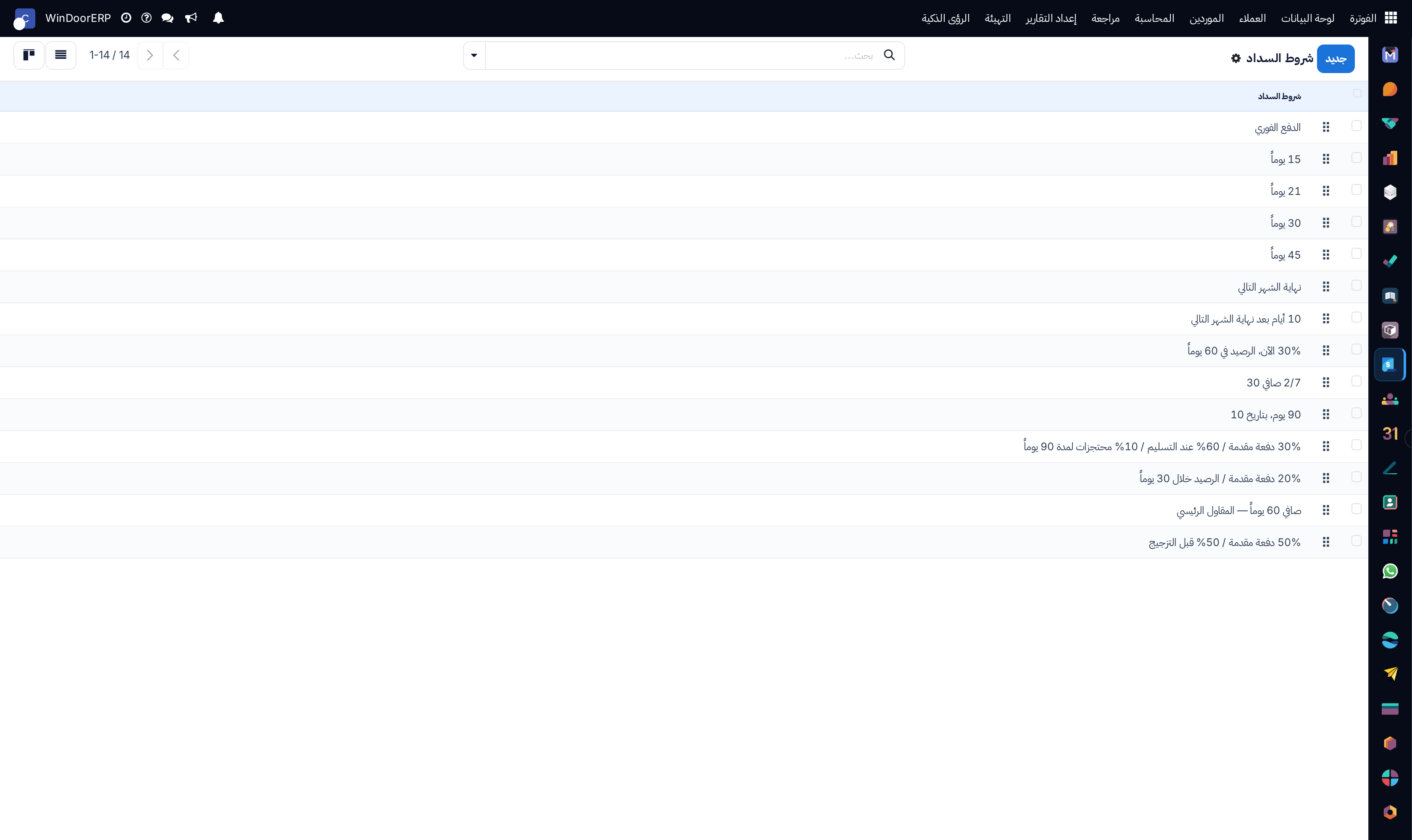Create a new record with جديد button
The width and height of the screenshot is (1412, 840).
tap(1336, 58)
